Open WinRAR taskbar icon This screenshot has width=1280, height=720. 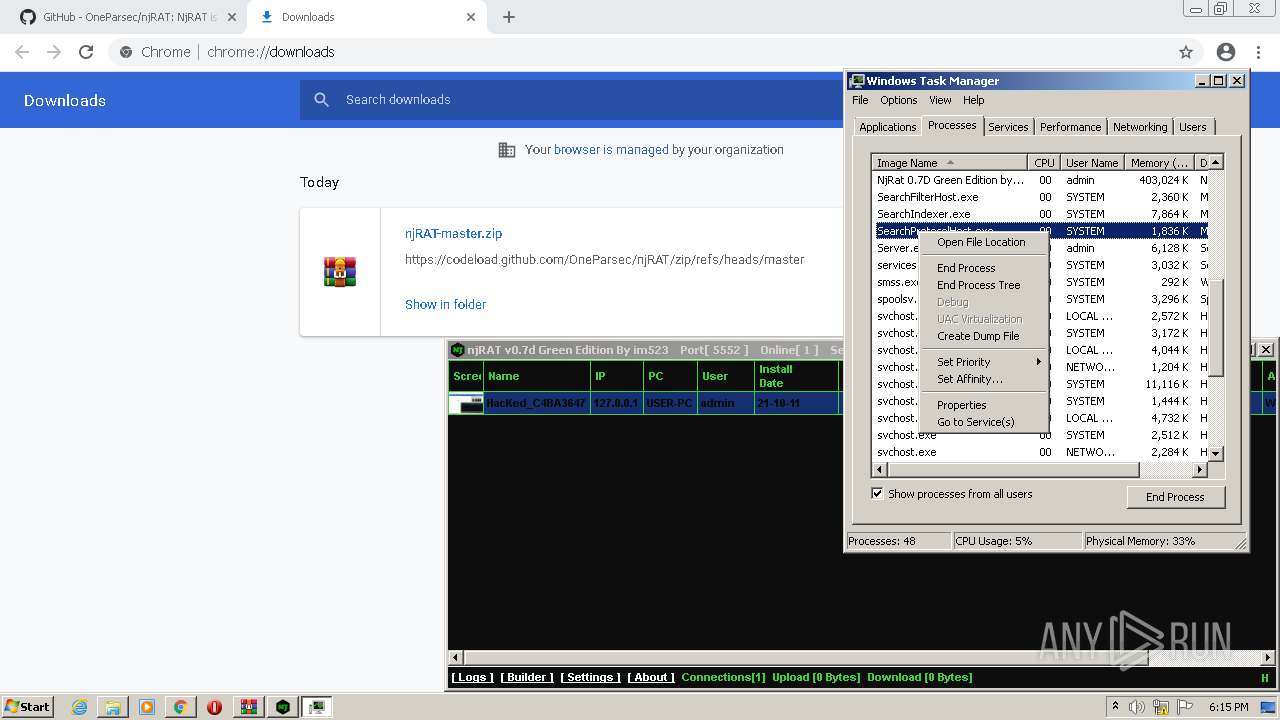[x=249, y=707]
